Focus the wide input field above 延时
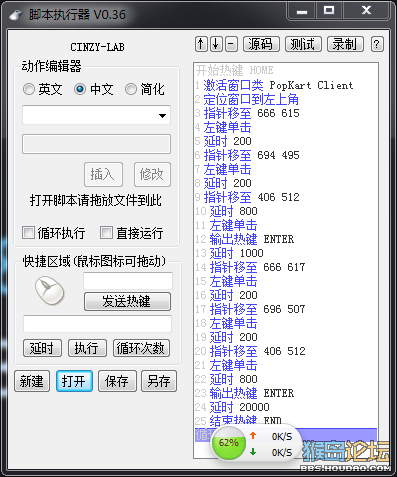This screenshot has width=397, height=477. click(97, 324)
